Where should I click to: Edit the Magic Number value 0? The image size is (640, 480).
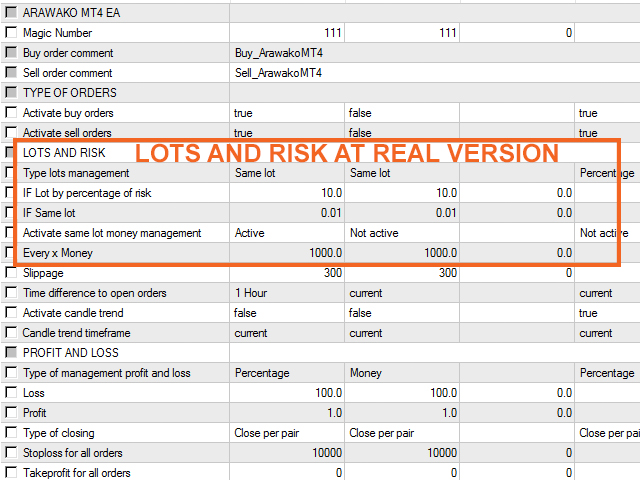pyautogui.click(x=569, y=33)
